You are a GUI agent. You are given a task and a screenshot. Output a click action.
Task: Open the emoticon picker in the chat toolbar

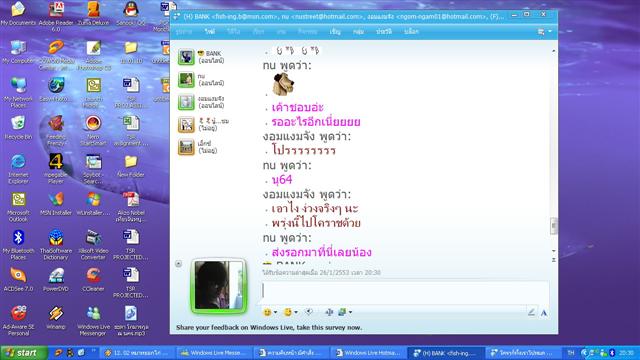[x=267, y=312]
